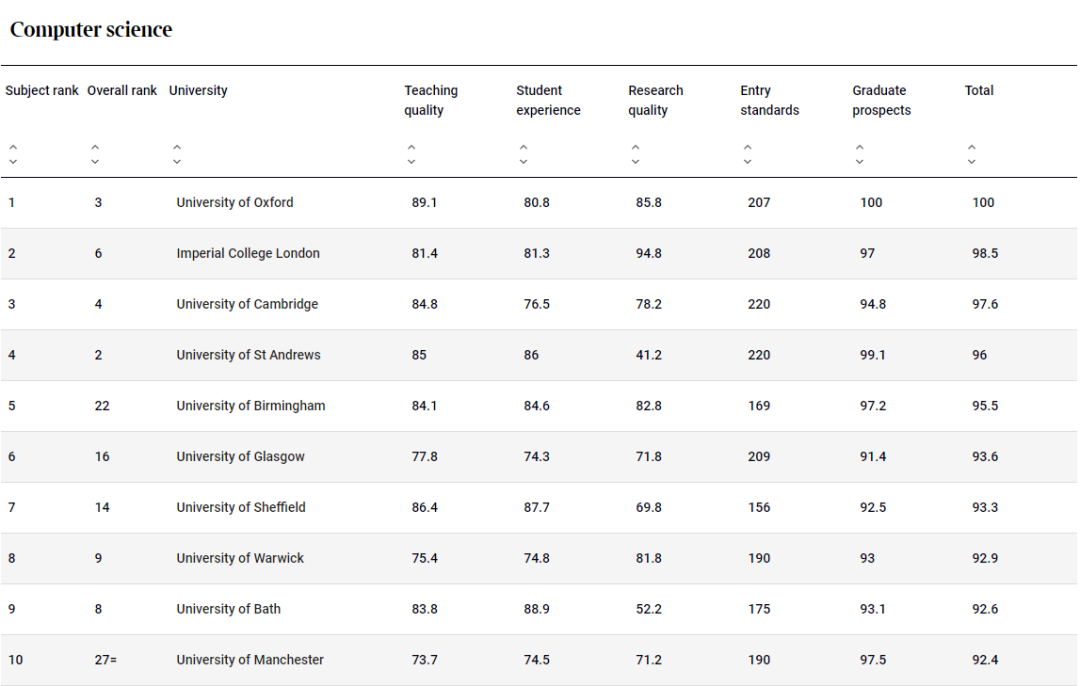Sort by Teaching quality arrows
The height and width of the screenshot is (686, 1080).
411,154
